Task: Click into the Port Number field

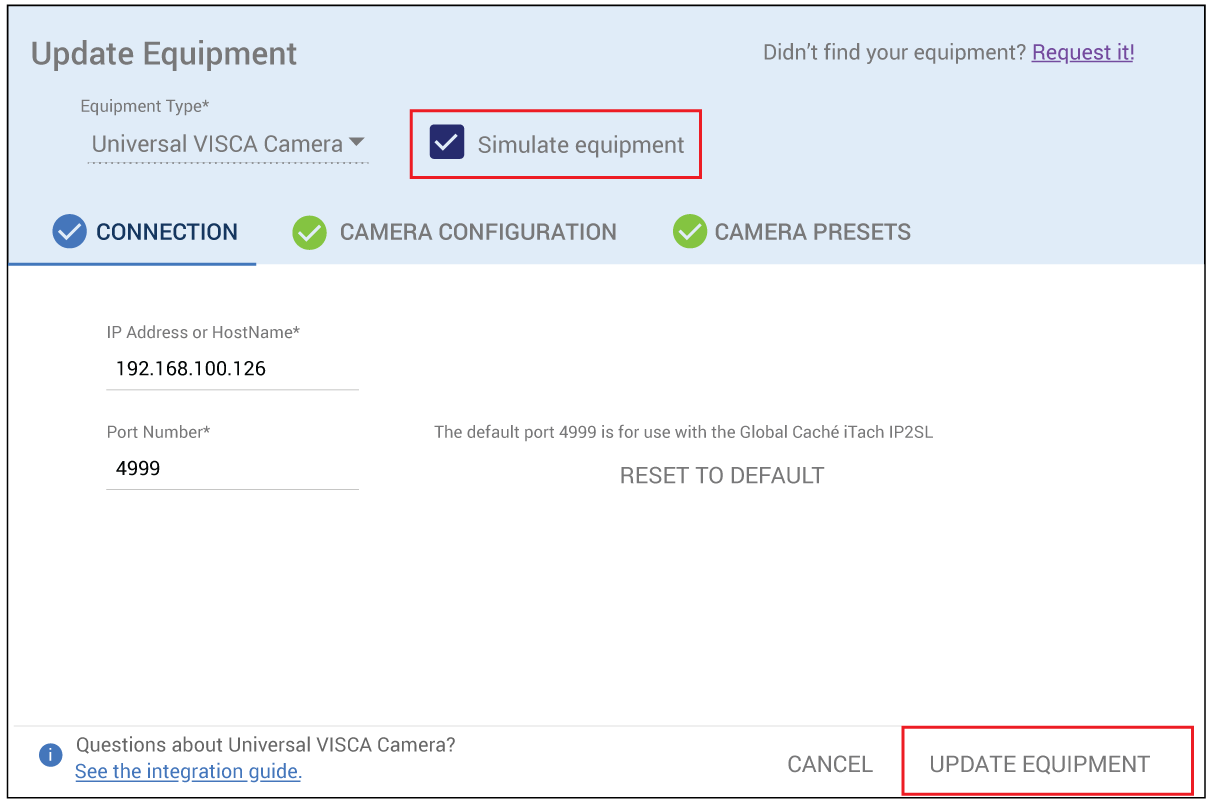Action: pyautogui.click(x=232, y=469)
